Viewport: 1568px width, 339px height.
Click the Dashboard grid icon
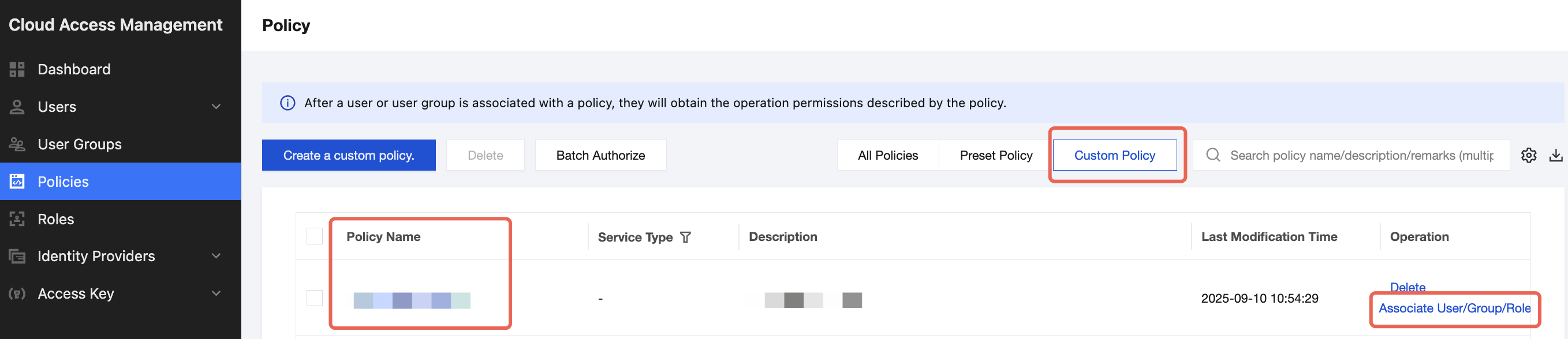coord(17,69)
